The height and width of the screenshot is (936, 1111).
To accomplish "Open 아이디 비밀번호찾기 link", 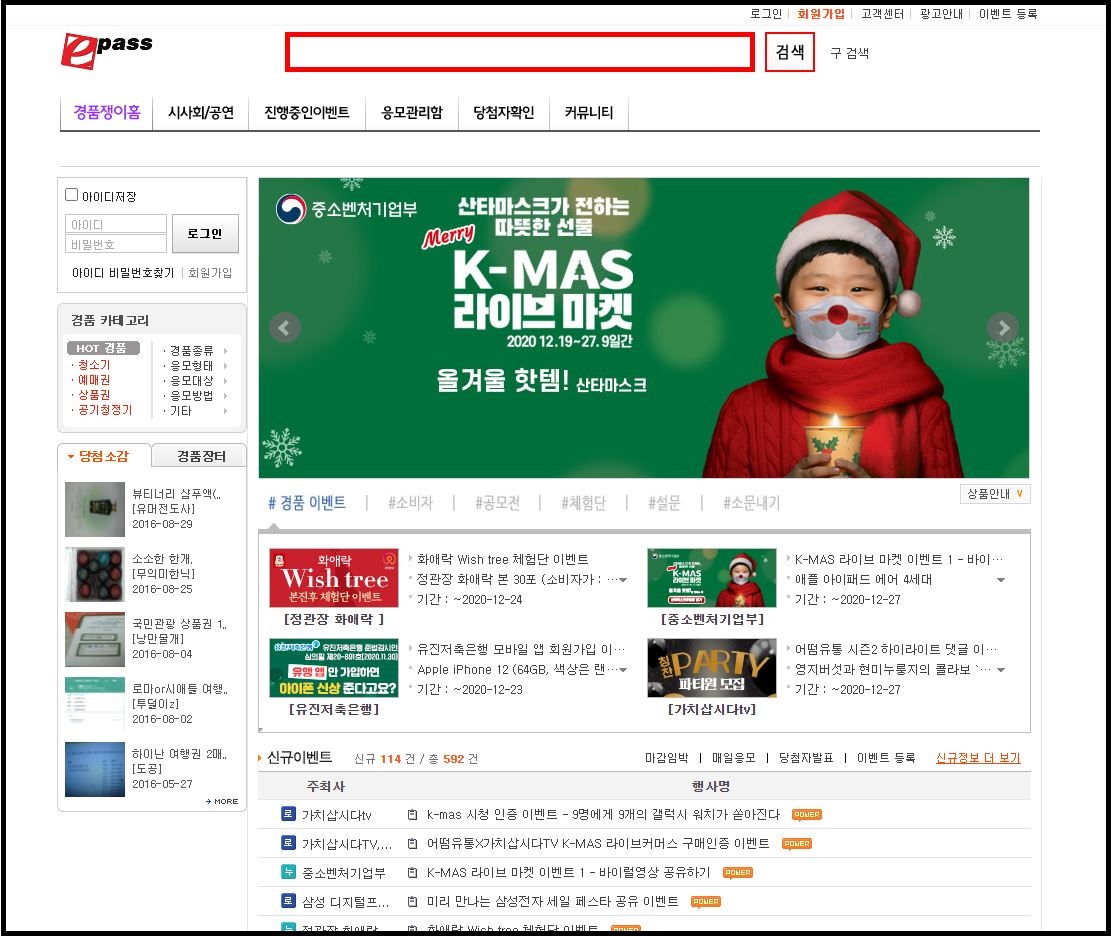I will 123,273.
